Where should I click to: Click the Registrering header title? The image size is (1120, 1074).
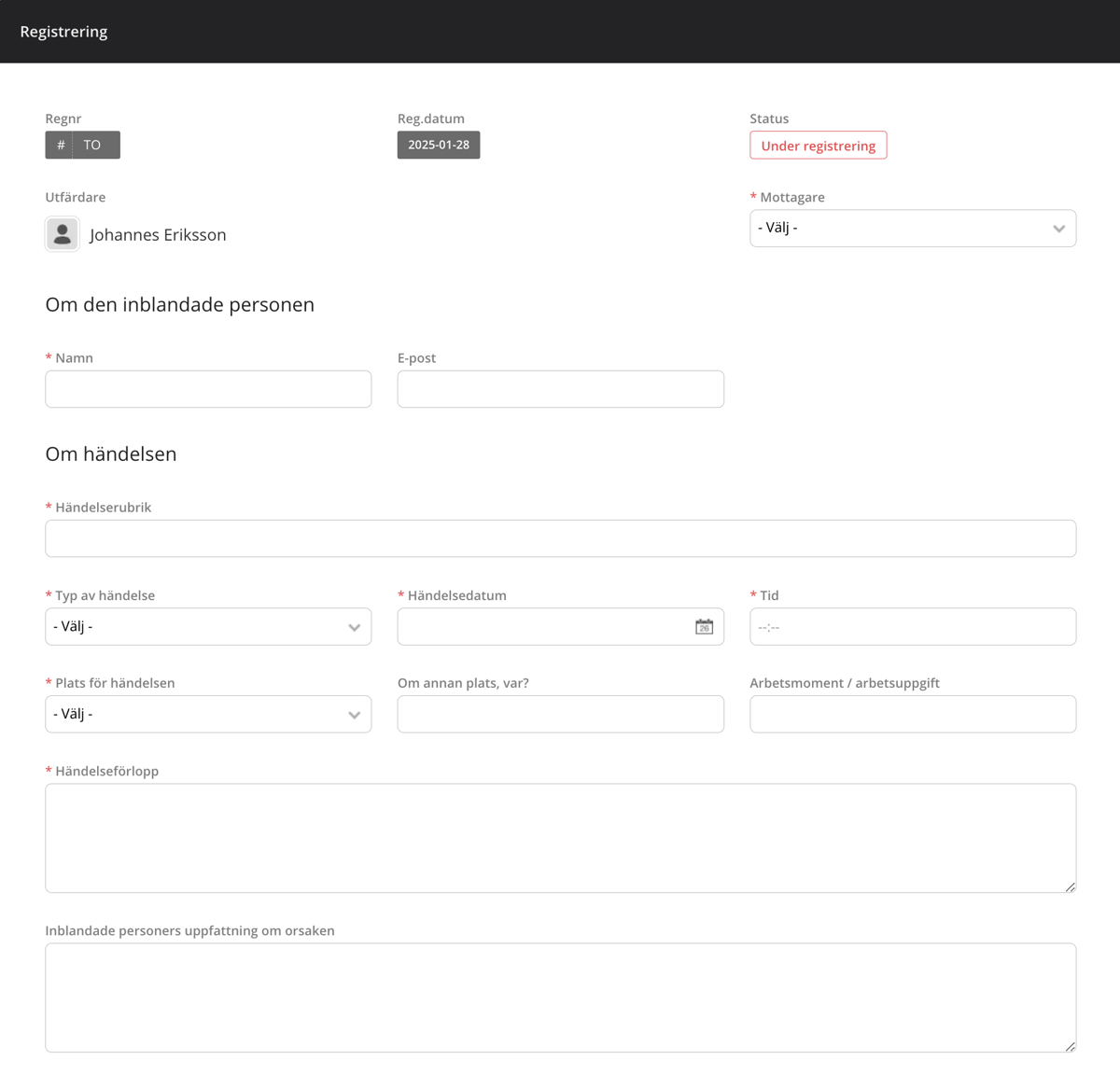pos(63,32)
